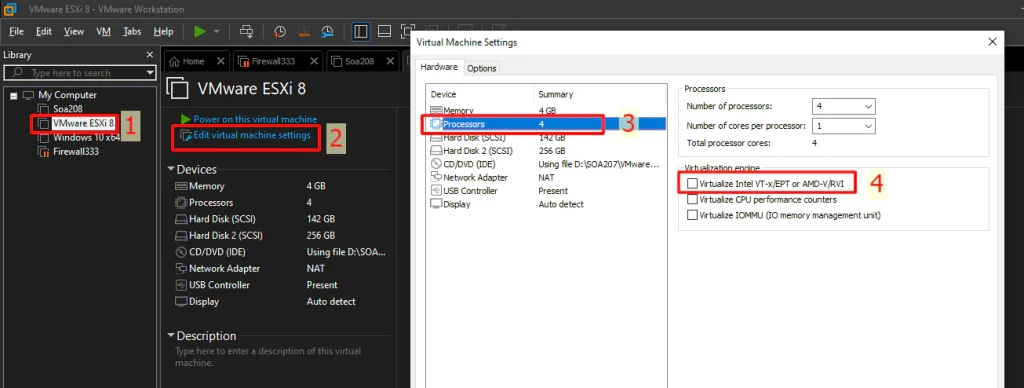The image size is (1024, 388).
Task: Click Display icon in Devices summary
Action: pyautogui.click(x=181, y=302)
